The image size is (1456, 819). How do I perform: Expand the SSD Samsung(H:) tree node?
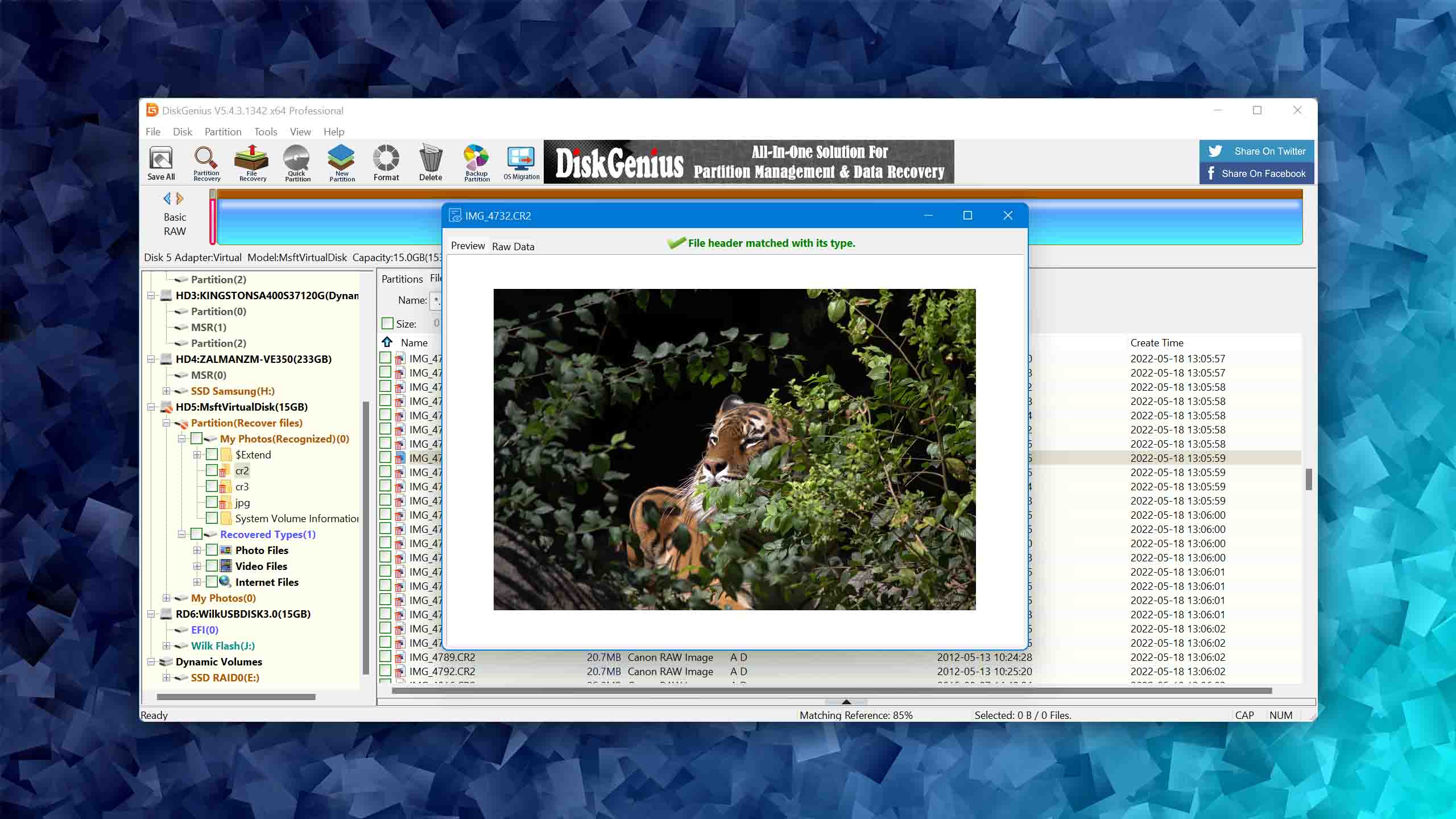pos(166,391)
